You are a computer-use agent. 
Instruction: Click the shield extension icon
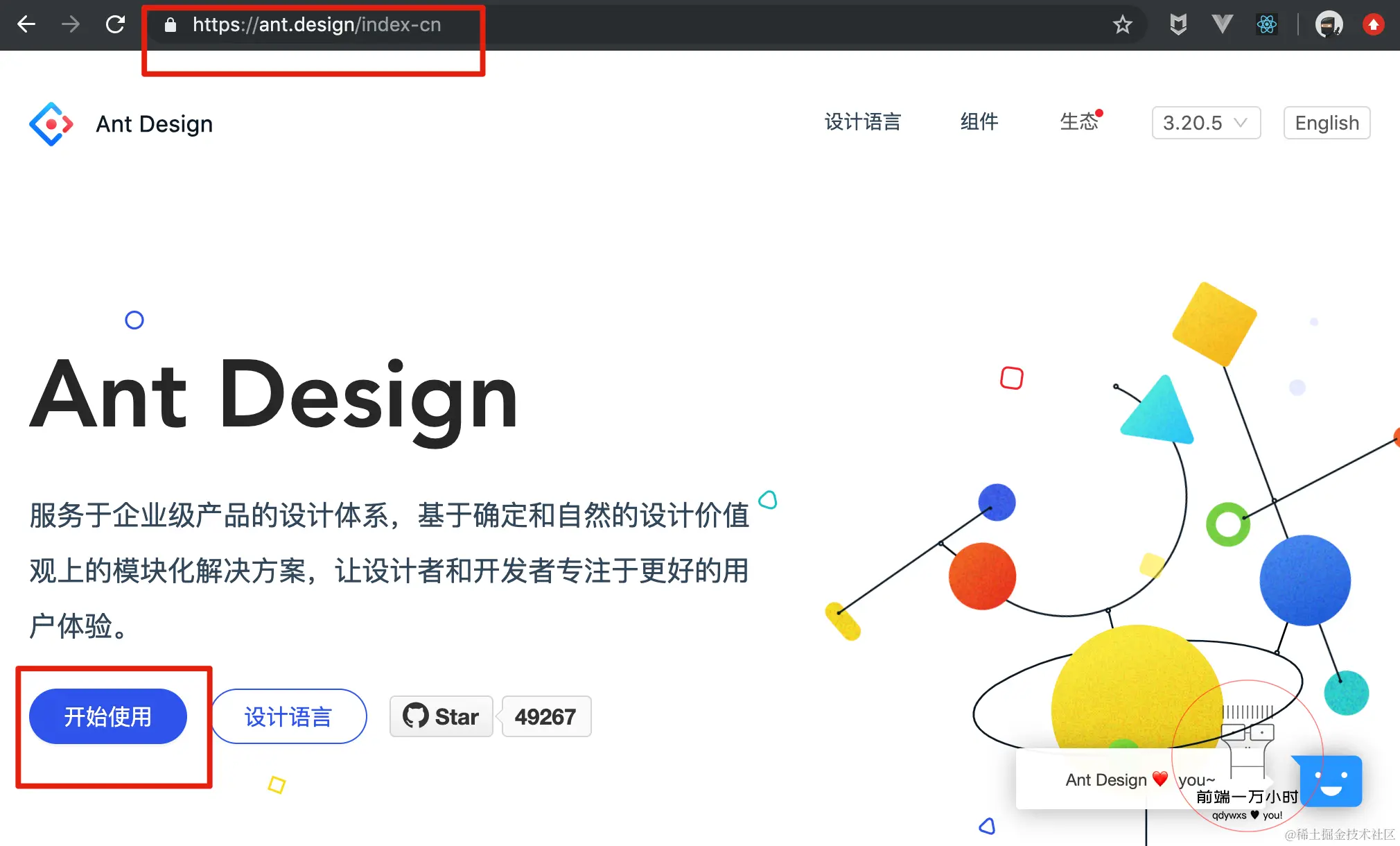[x=1178, y=25]
